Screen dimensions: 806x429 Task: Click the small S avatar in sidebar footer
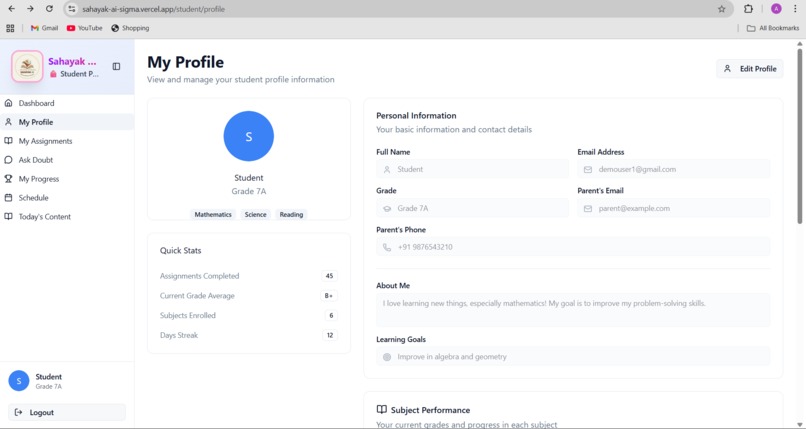(x=19, y=381)
